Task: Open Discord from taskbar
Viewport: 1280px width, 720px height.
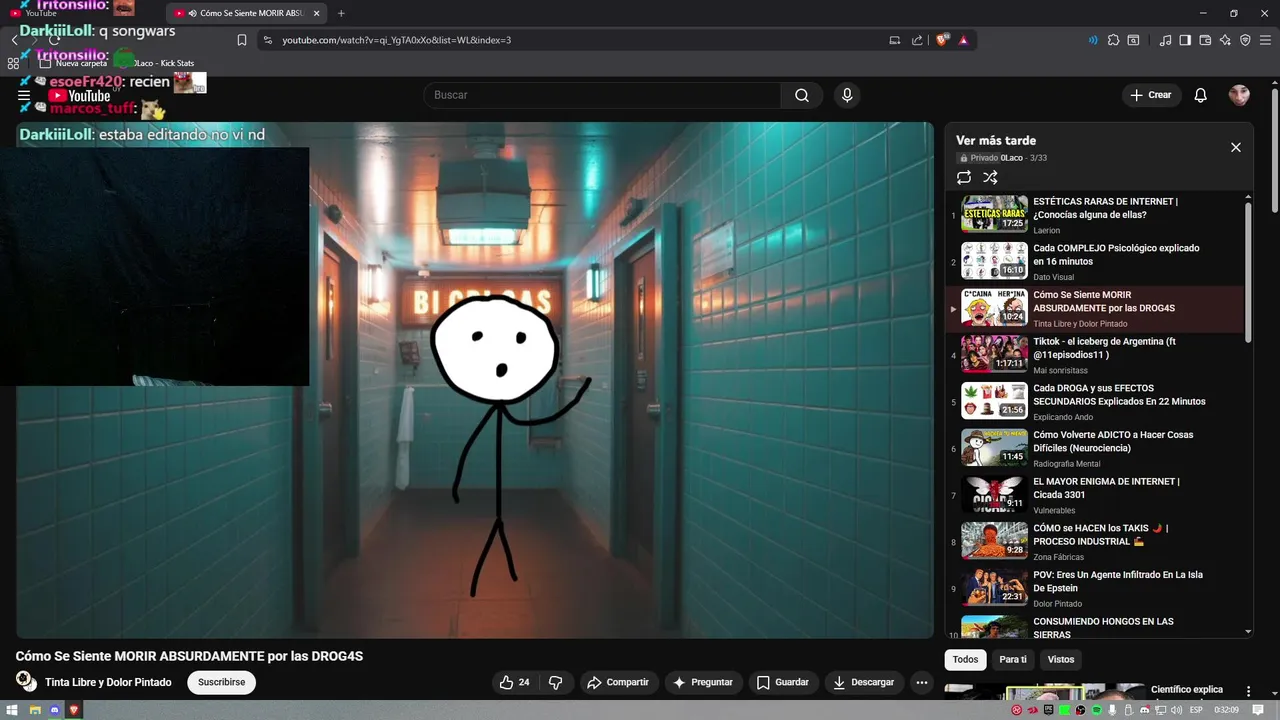Action: tap(54, 710)
